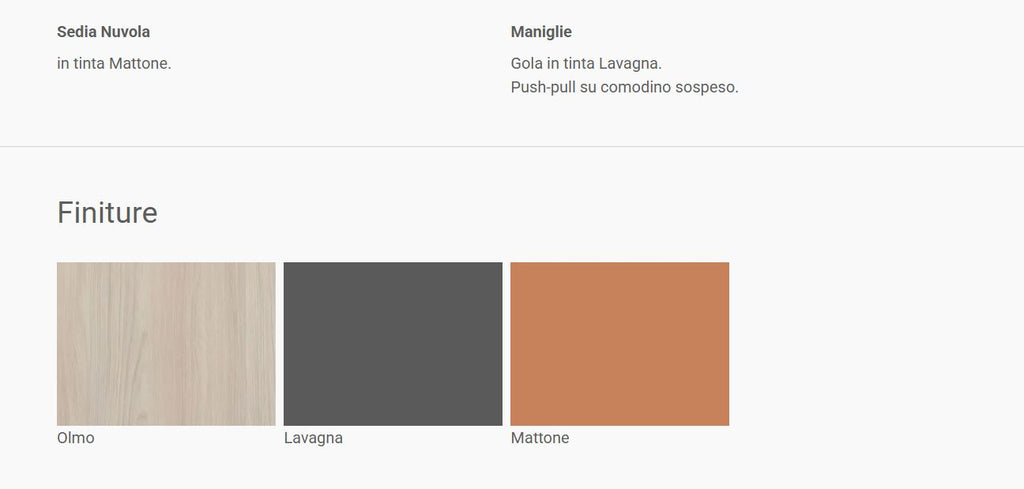Viewport: 1024px width, 489px height.
Task: Click the Finiture section heading
Action: pos(107,213)
